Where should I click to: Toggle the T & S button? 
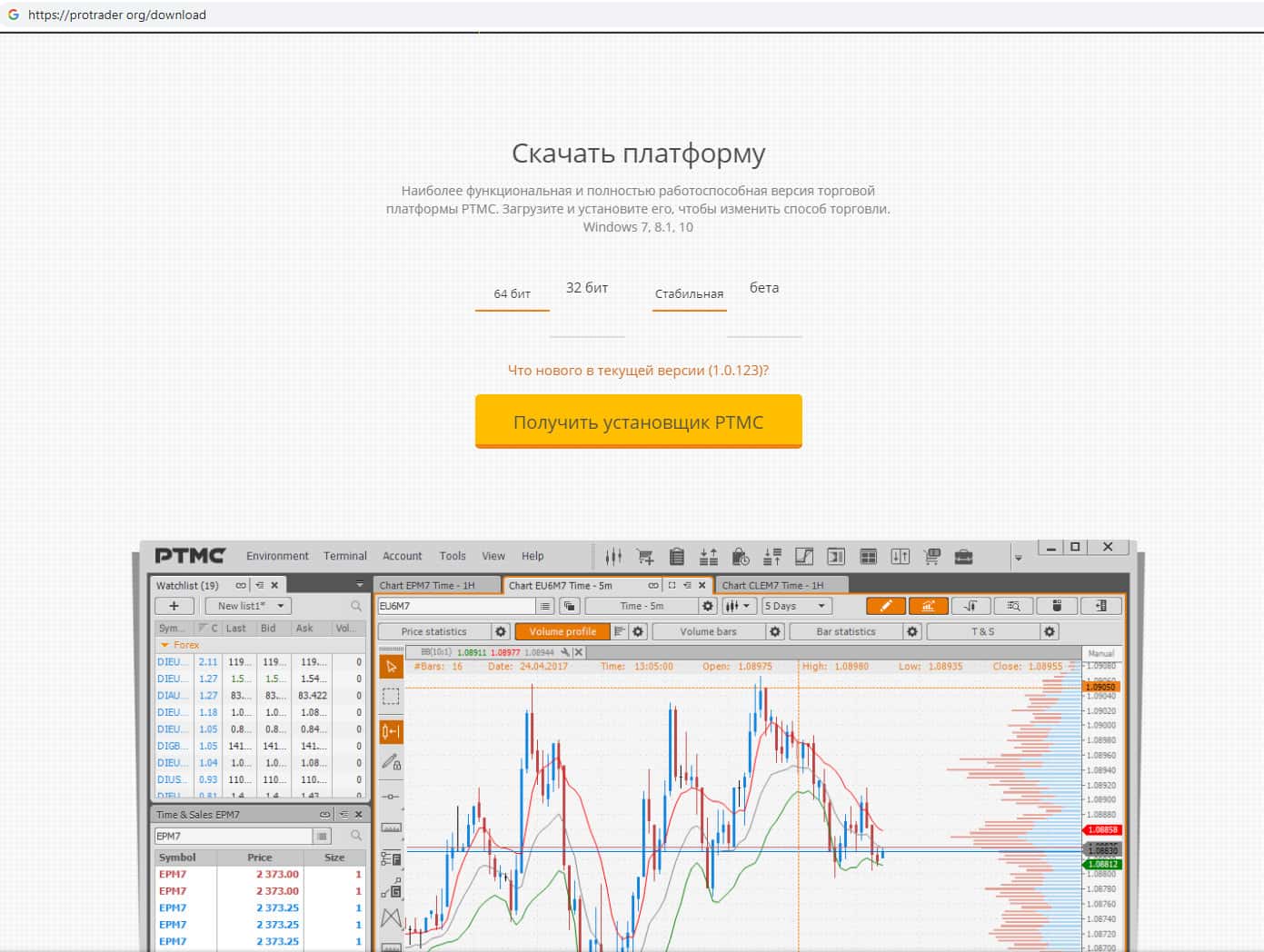pyautogui.click(x=983, y=631)
